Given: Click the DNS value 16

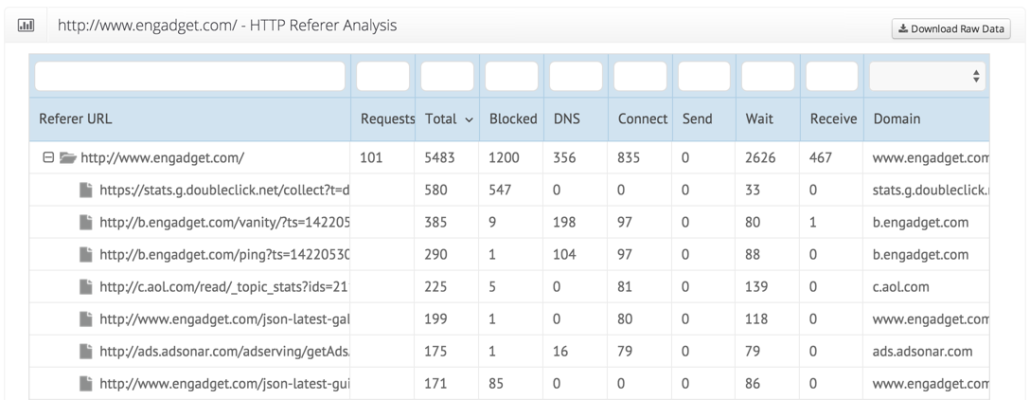Looking at the screenshot, I should [x=560, y=351].
